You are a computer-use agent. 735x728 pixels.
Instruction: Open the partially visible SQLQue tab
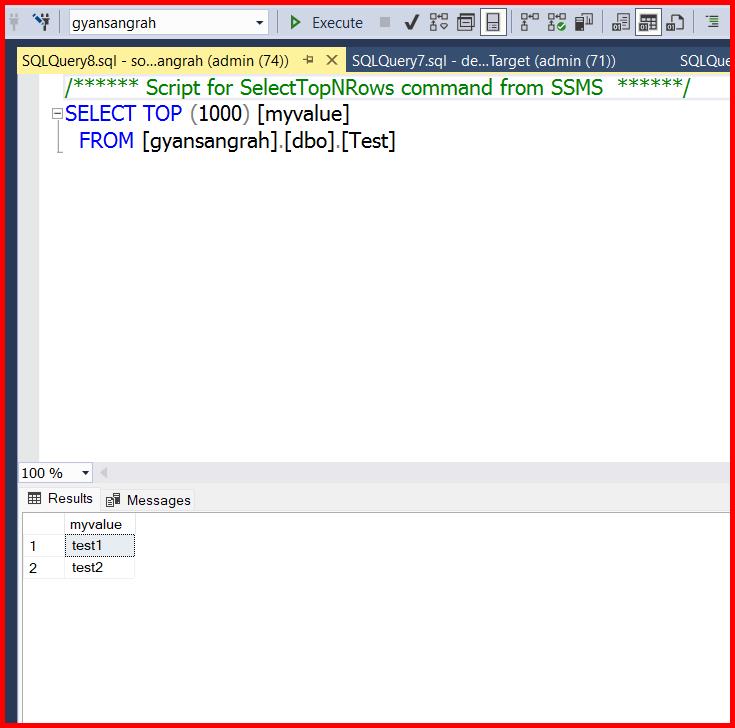[705, 60]
